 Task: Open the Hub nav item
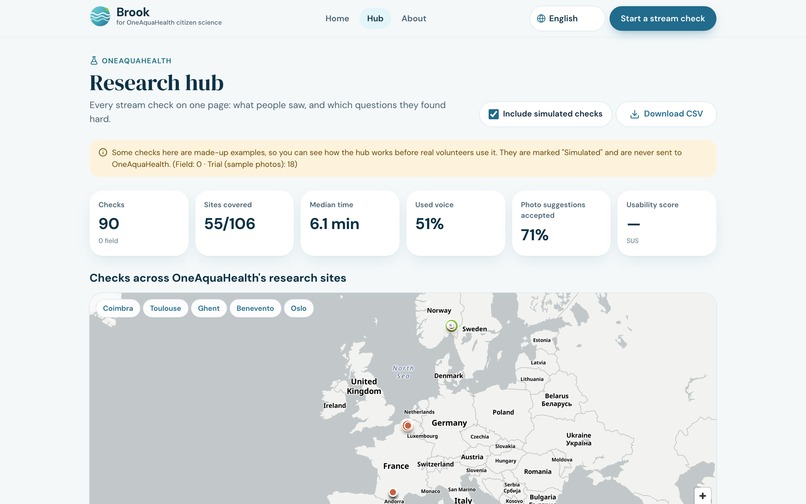[x=375, y=19]
